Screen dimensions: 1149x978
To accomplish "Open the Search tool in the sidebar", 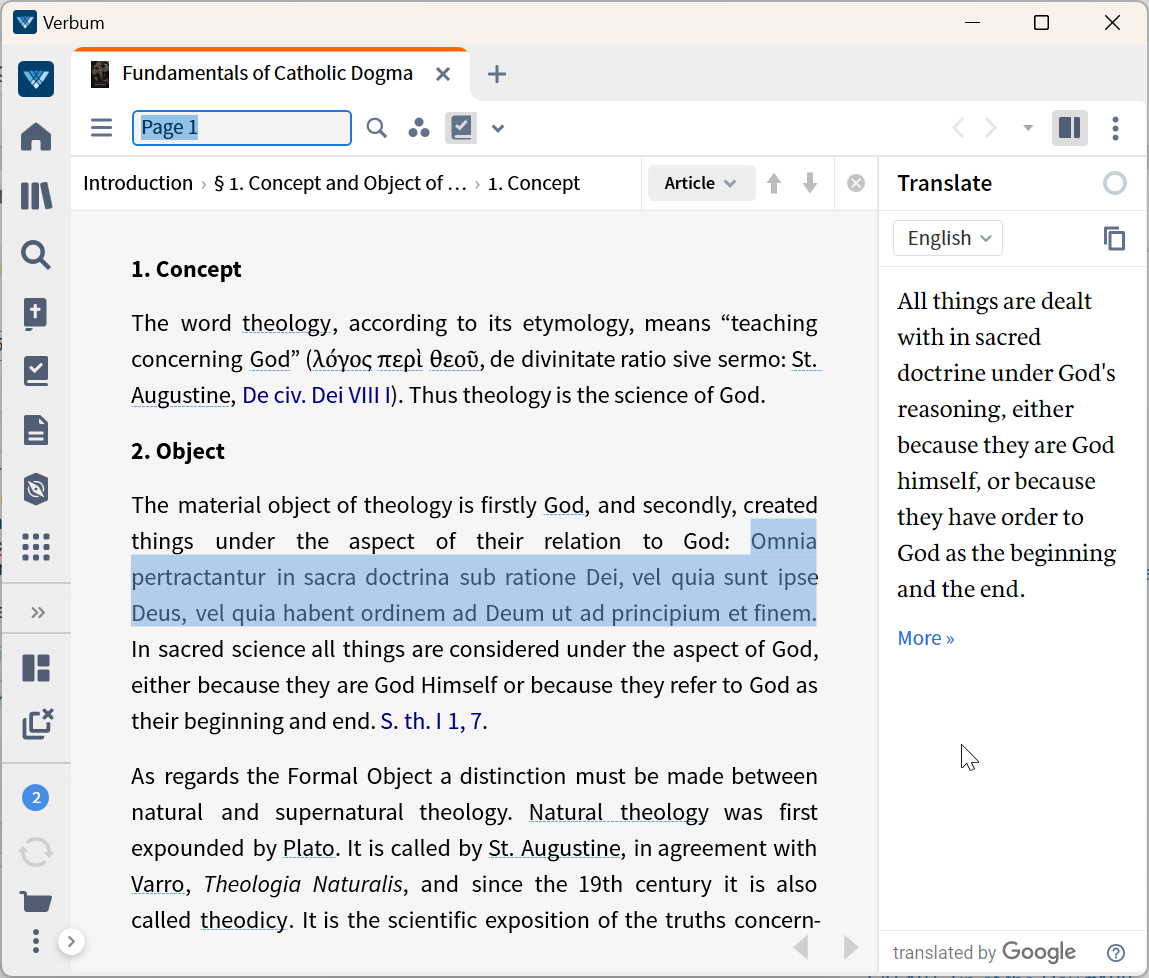I will coord(36,255).
